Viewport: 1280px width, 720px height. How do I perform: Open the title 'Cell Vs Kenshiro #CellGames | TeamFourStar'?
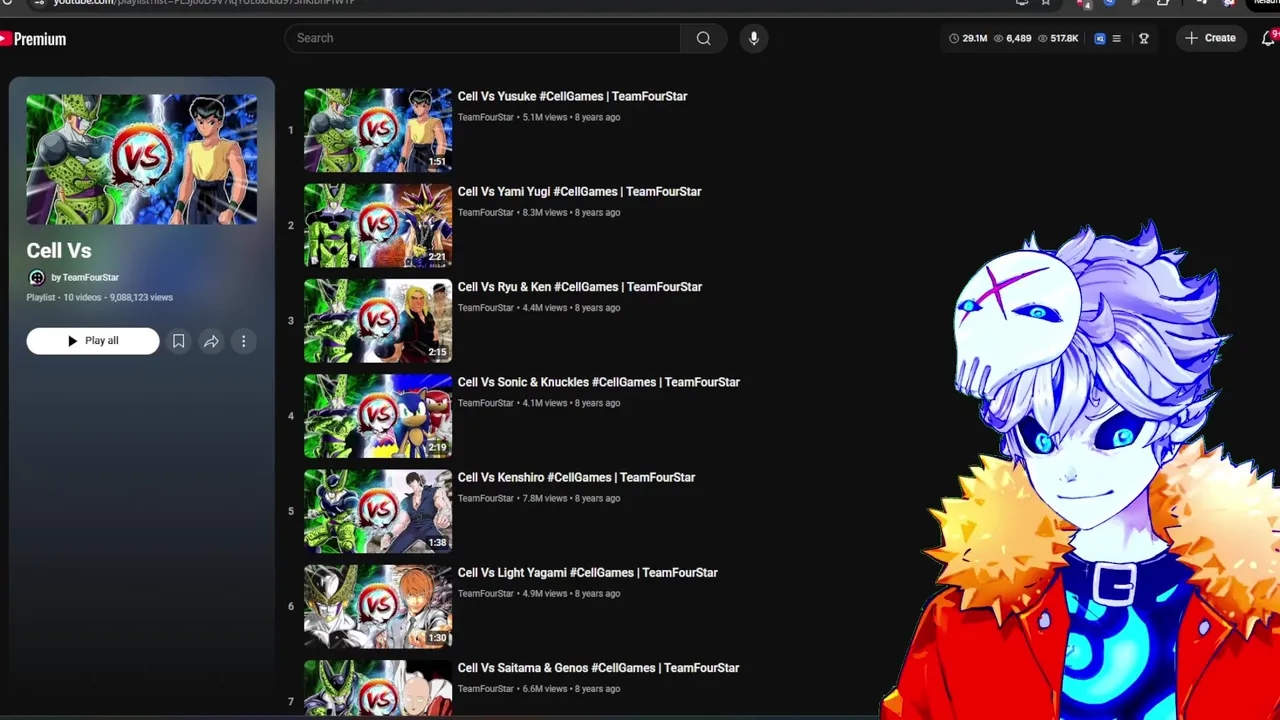pos(576,478)
